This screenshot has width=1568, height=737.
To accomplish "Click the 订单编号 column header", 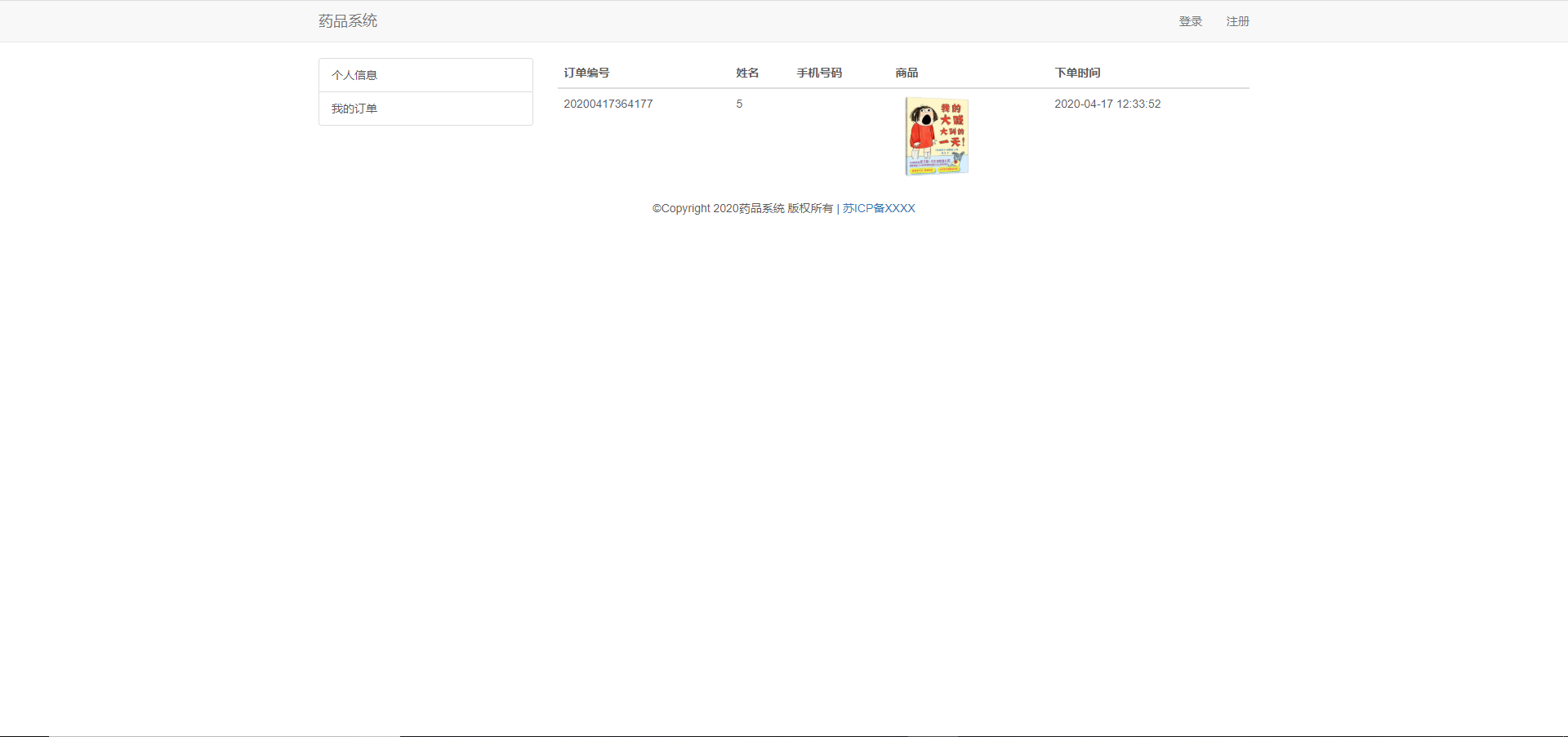I will 585,73.
